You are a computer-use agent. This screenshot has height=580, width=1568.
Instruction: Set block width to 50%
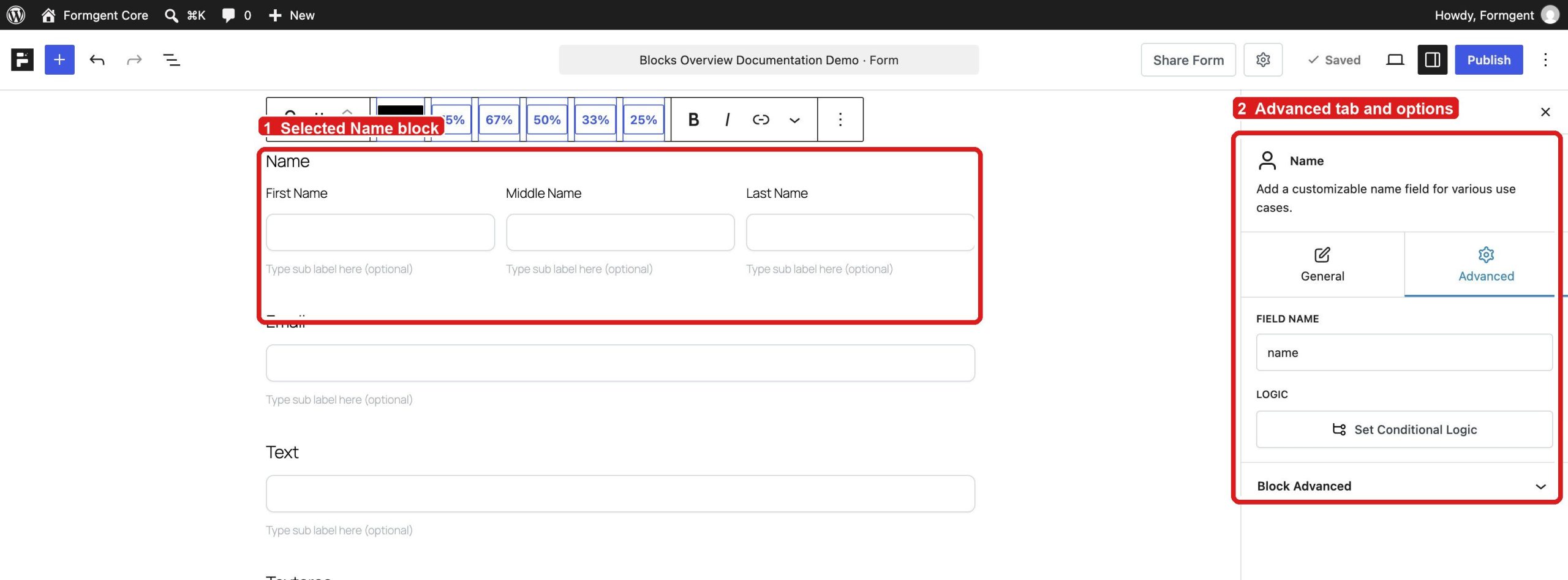(x=547, y=119)
